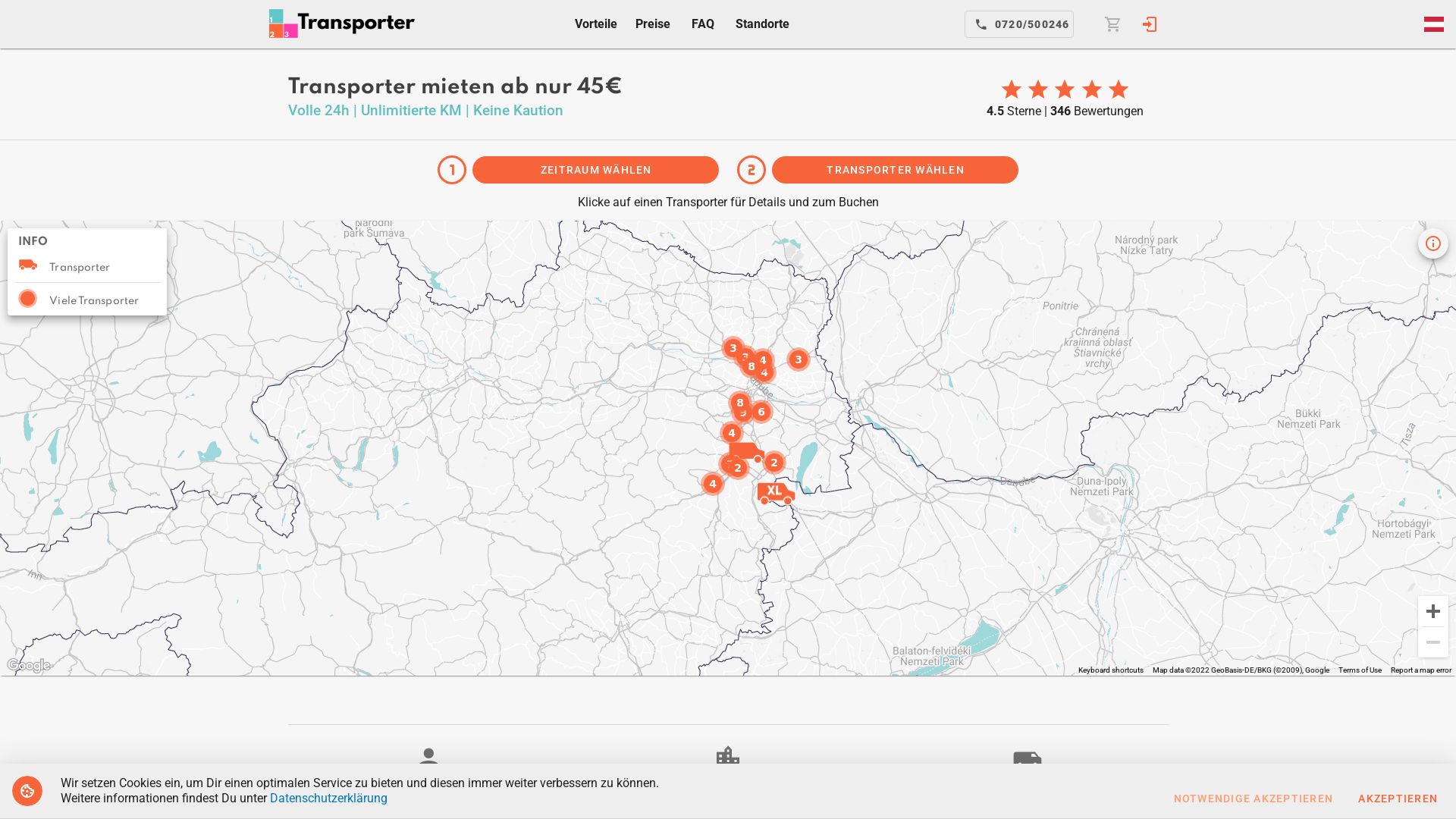Zoom in the map with plus

pyautogui.click(x=1432, y=611)
